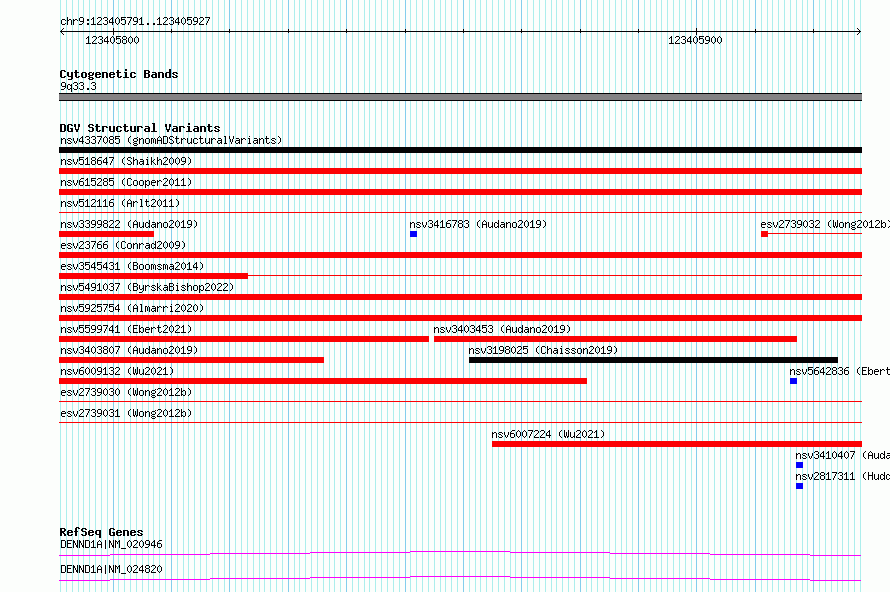This screenshot has width=890, height=592.
Task: Click the 123405800 ruler coordinate label
Action: coord(112,40)
